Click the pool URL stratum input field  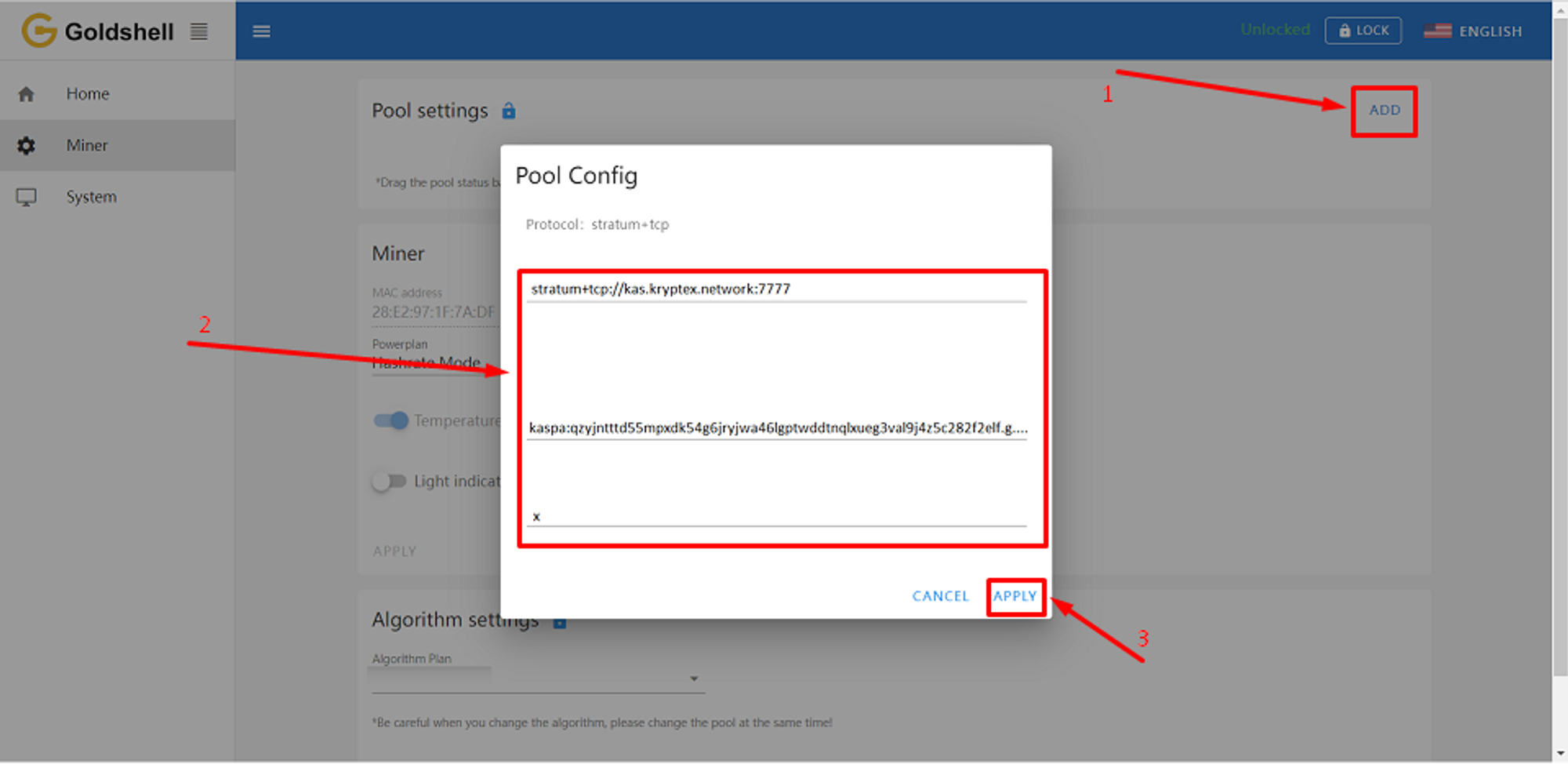(x=776, y=289)
